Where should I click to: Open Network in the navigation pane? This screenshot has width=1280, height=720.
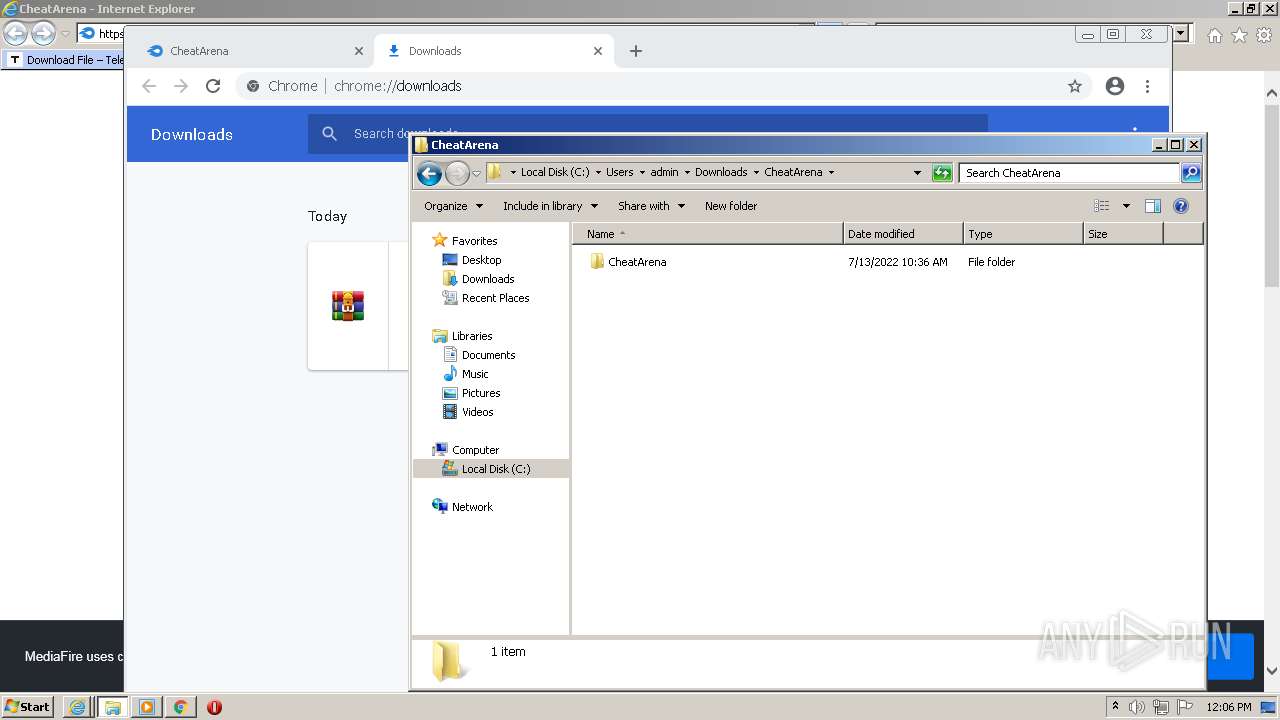pos(472,507)
